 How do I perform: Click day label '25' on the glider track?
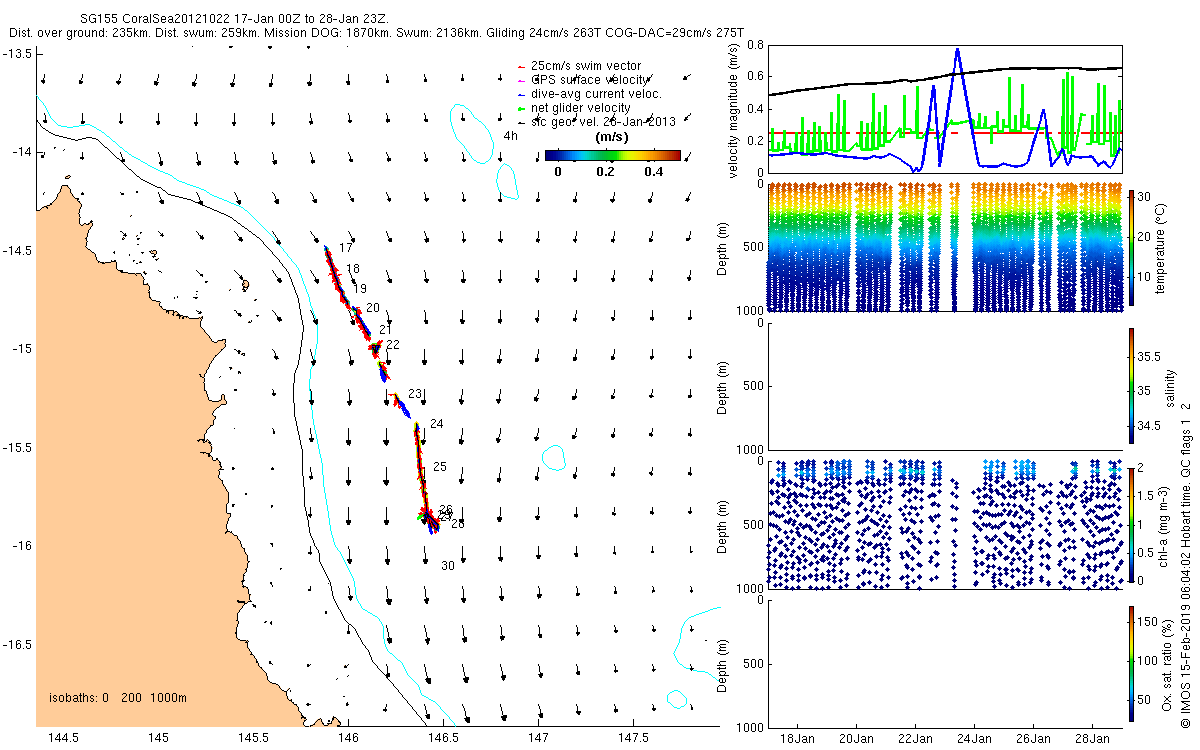440,467
